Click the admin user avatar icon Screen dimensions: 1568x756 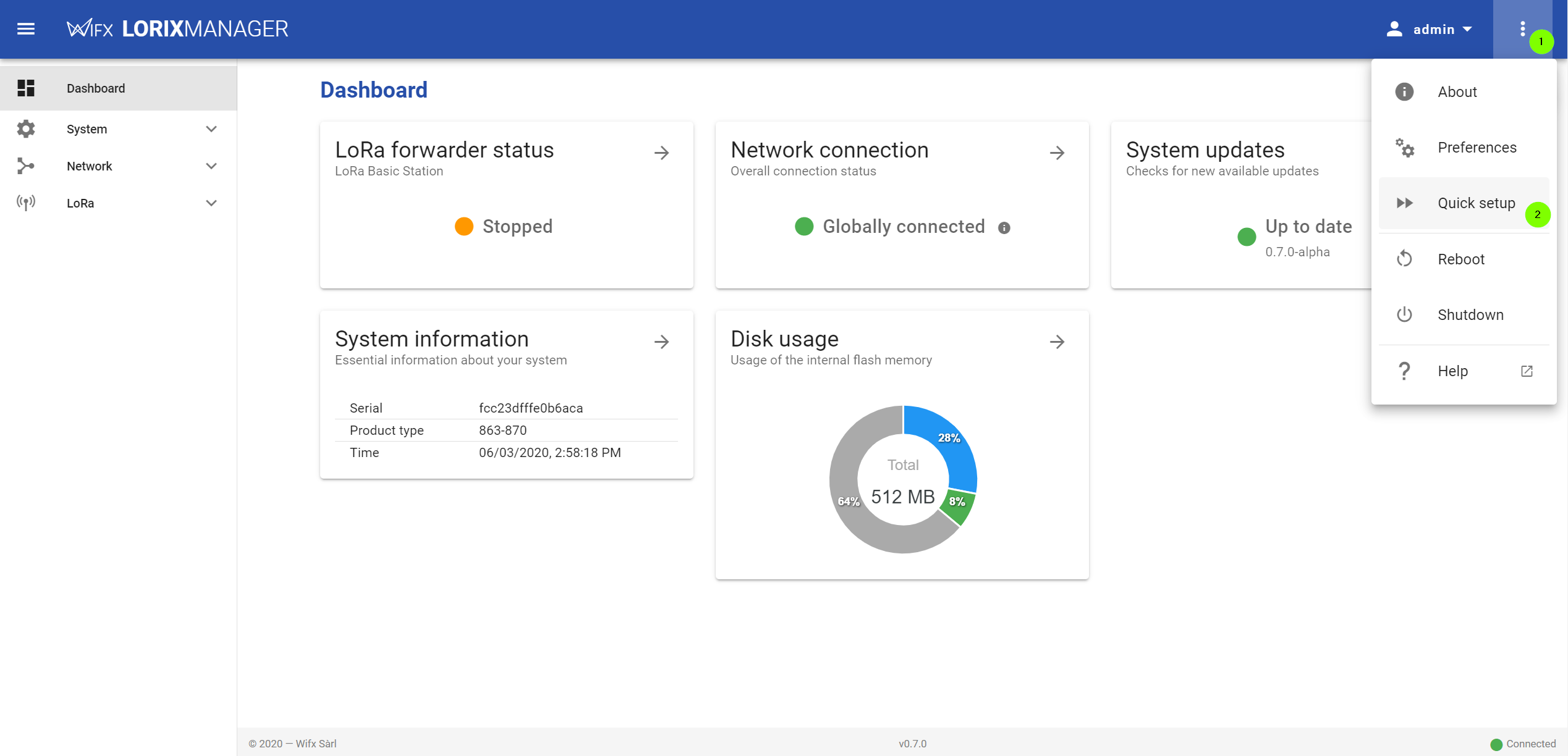pyautogui.click(x=1394, y=29)
